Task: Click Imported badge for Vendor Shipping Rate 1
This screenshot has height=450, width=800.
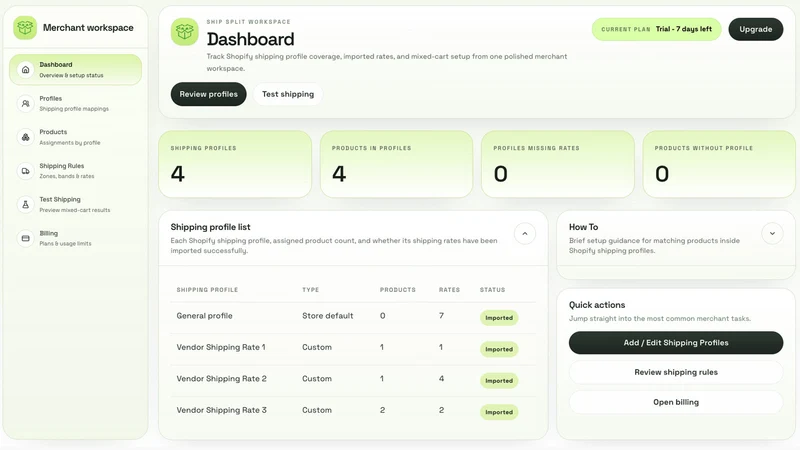Action: click(498, 349)
